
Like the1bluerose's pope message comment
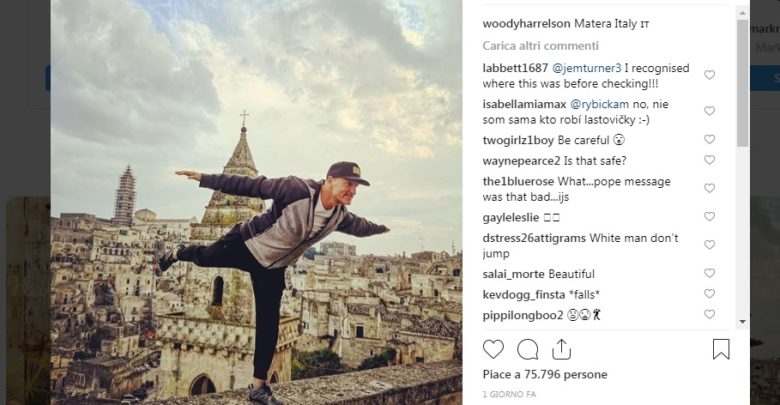coord(709,188)
